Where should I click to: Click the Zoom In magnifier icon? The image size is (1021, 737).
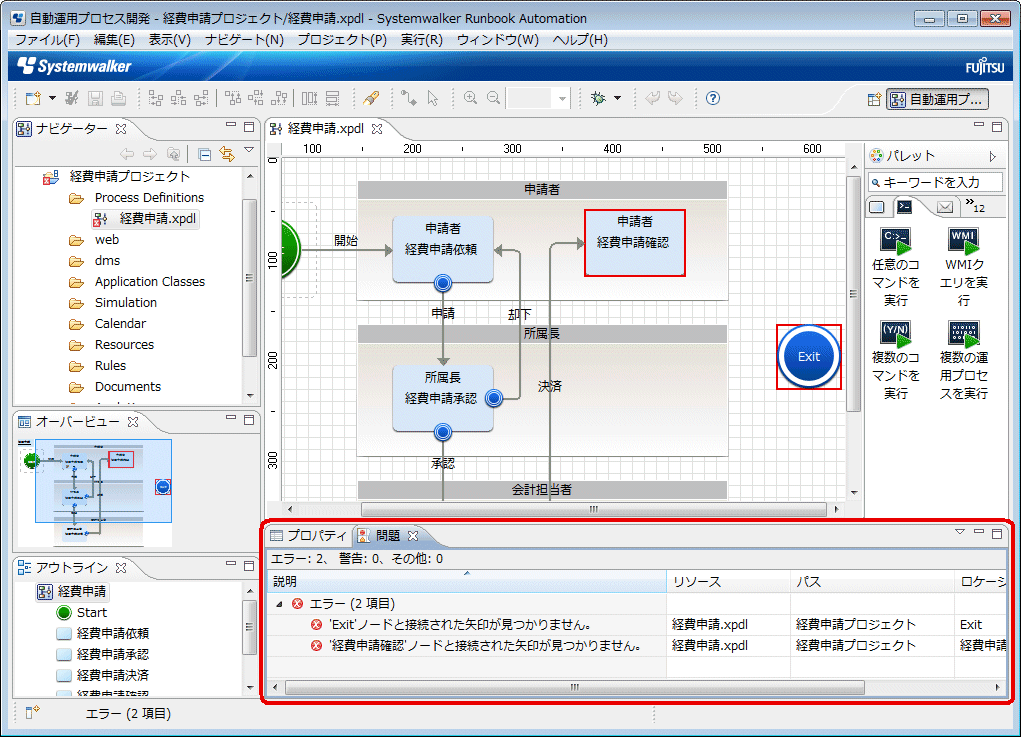point(470,98)
